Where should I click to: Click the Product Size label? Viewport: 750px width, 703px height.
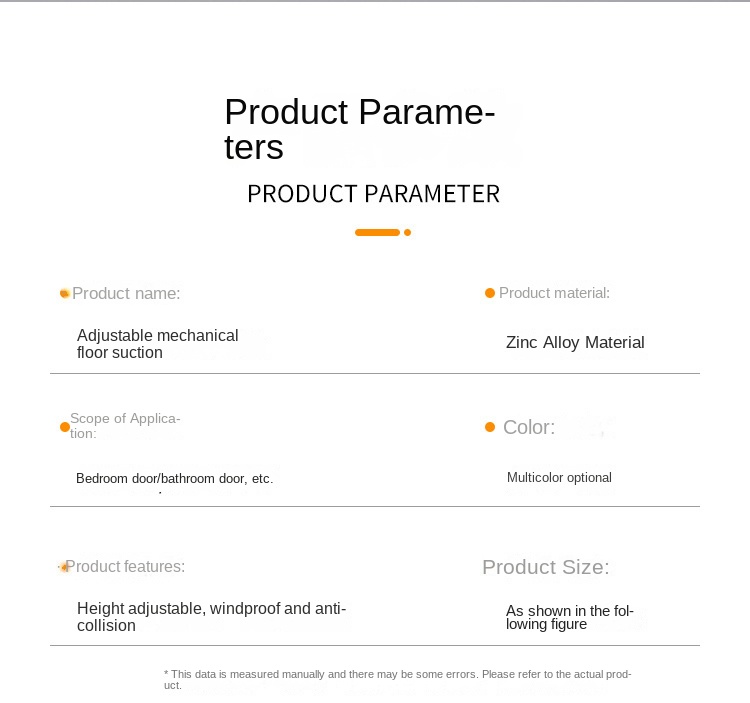[546, 567]
